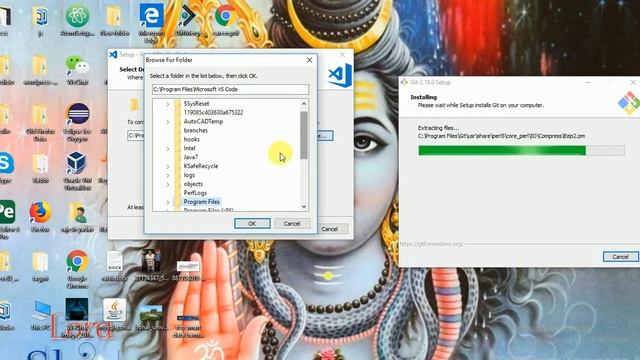640x360 pixels.
Task: Click Cancel in the VS Code Setup window
Action: [329, 229]
